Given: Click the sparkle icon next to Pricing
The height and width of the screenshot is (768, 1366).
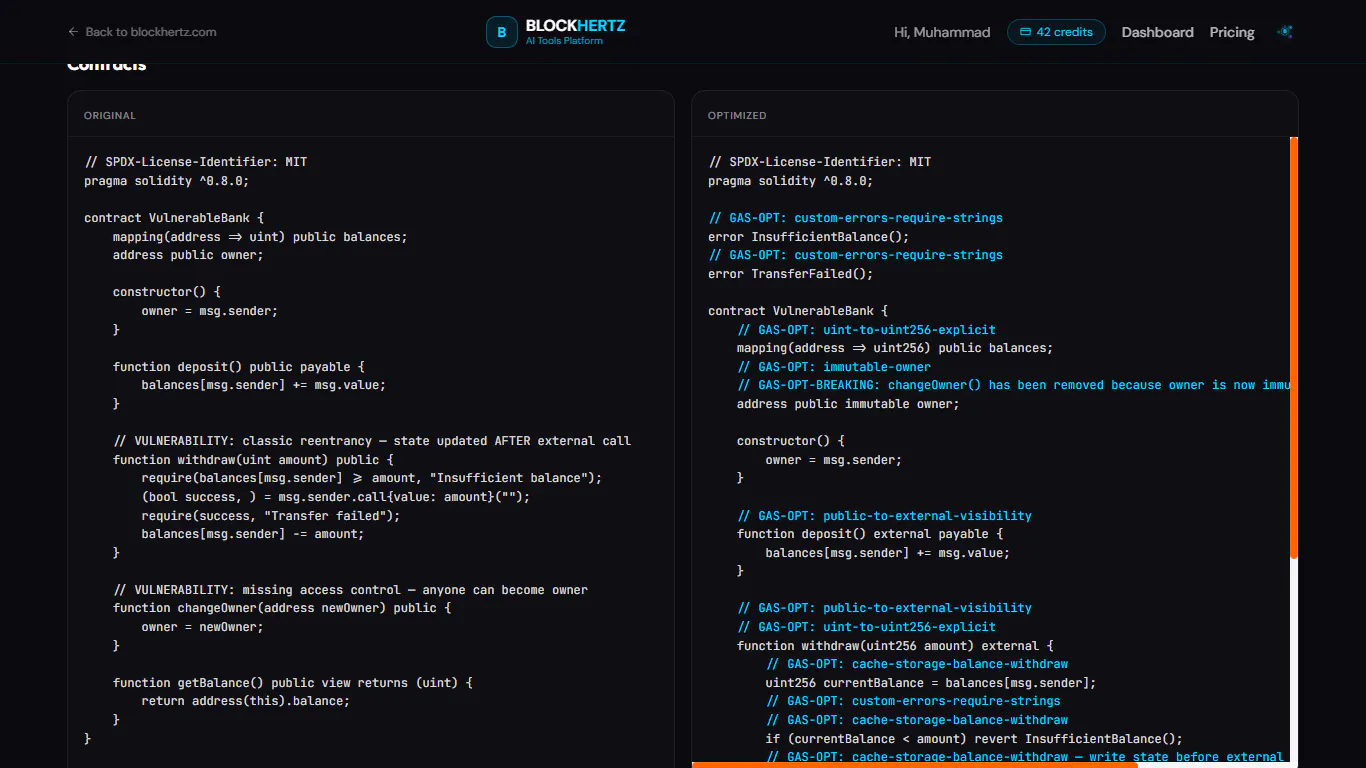Looking at the screenshot, I should [1285, 32].
